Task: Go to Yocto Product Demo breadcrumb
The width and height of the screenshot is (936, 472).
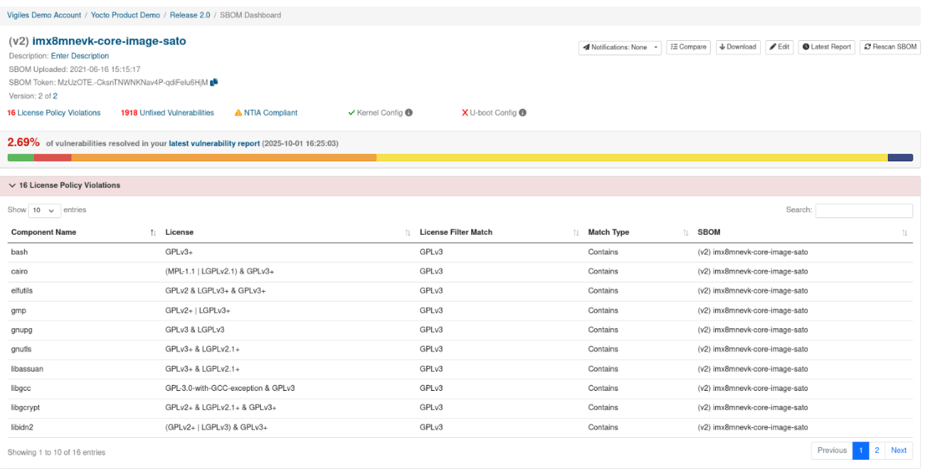Action: point(125,15)
